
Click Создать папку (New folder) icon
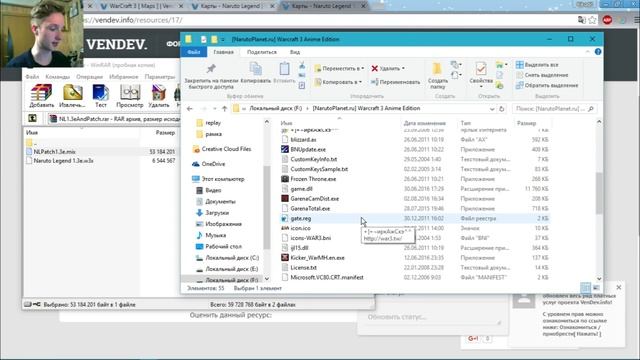point(438,76)
